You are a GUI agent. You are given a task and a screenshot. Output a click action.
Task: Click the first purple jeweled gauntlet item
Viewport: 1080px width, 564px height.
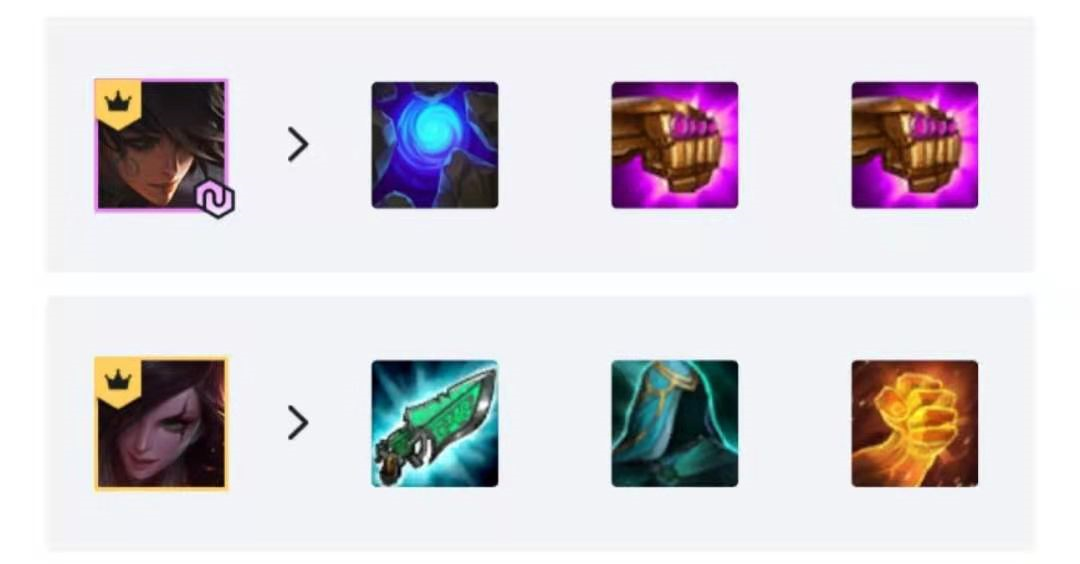674,145
